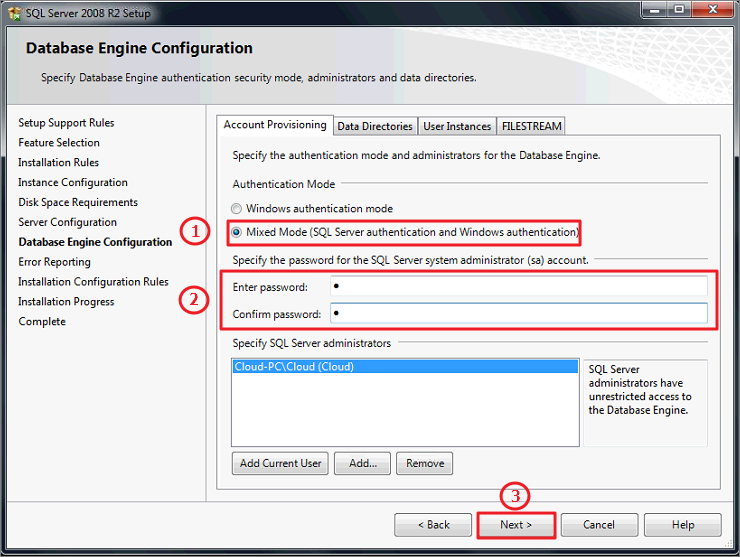Open the FILESTREAM tab
Screen dimensions: 740x557
531,127
